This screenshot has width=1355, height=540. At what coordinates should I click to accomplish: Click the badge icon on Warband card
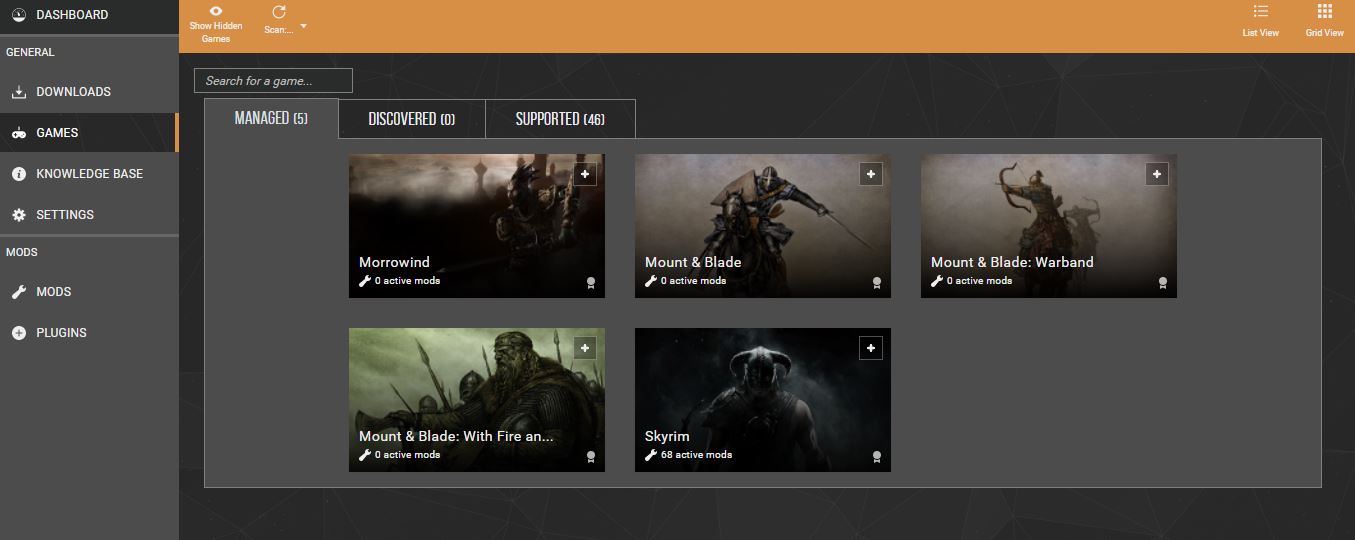(x=1163, y=283)
